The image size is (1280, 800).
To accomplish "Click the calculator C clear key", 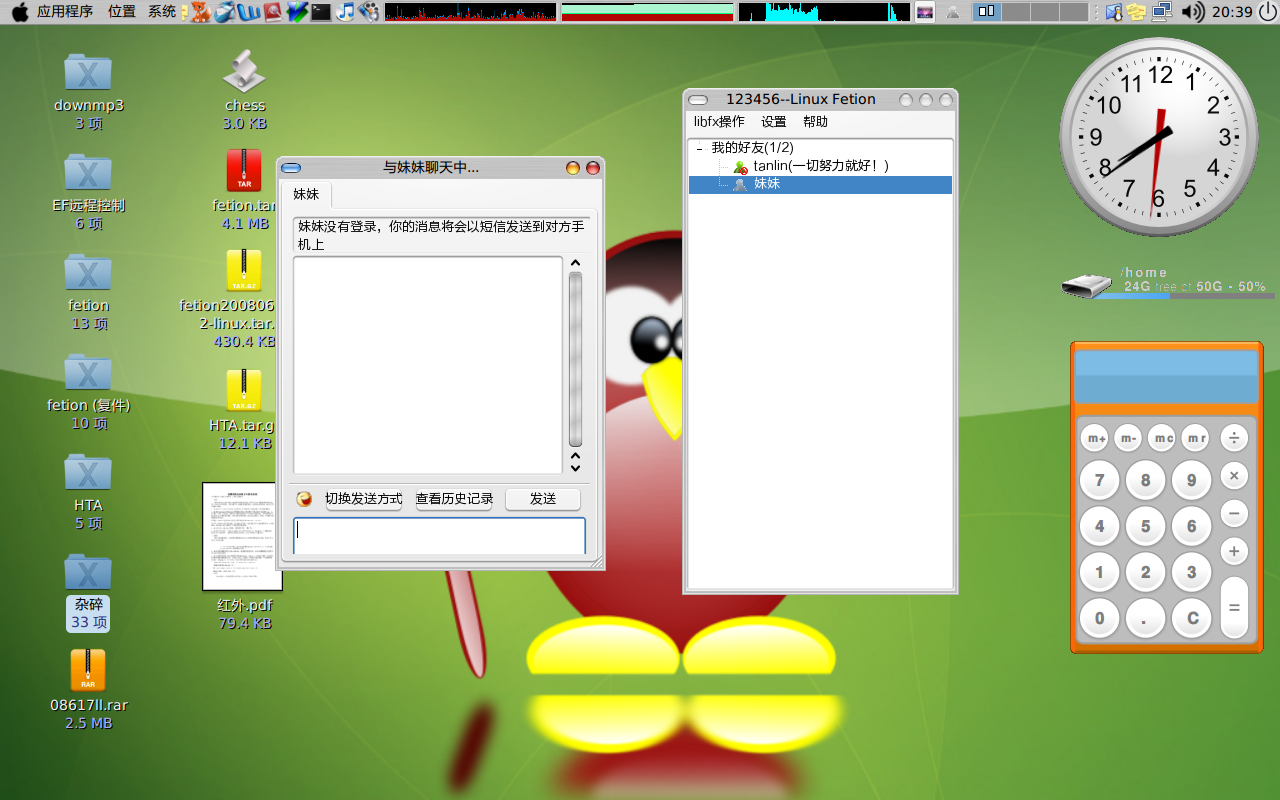I will [1192, 618].
